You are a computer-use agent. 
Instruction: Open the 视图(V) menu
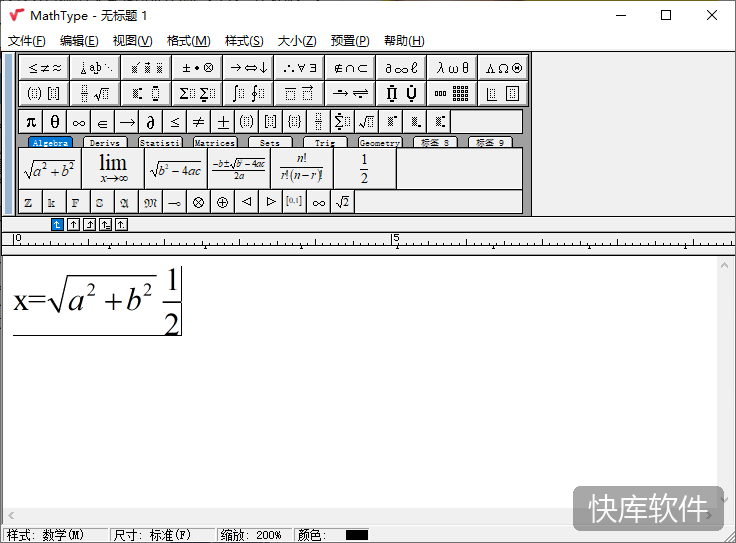click(x=132, y=41)
